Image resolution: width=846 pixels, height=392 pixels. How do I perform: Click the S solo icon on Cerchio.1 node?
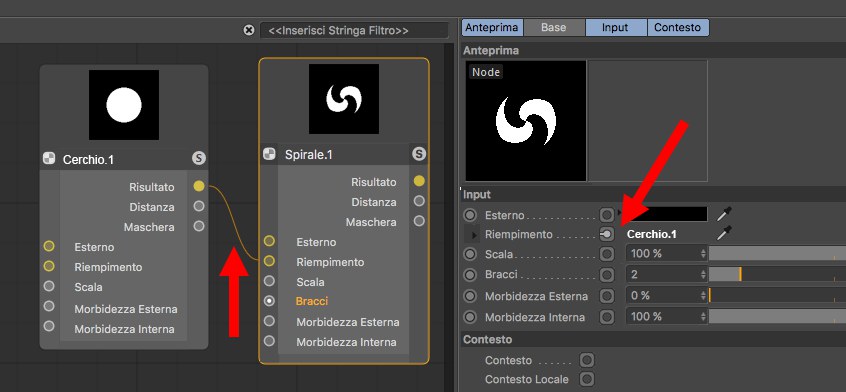pyautogui.click(x=199, y=159)
